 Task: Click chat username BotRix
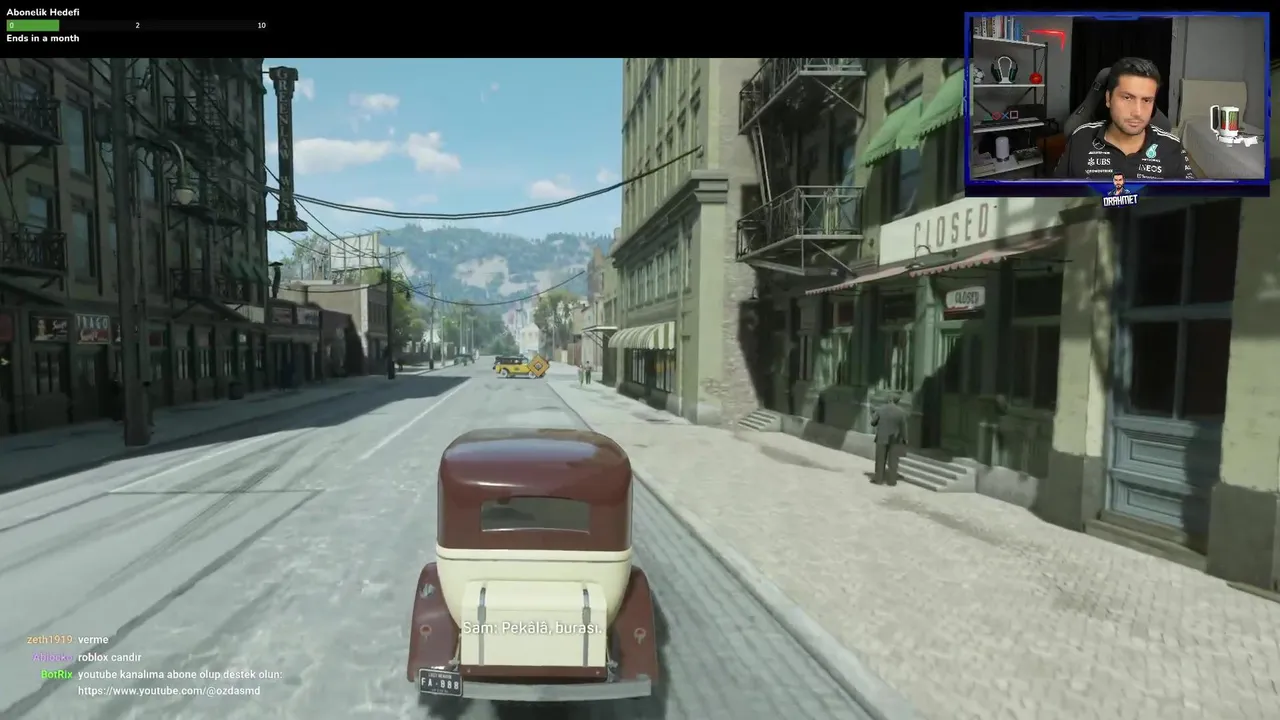point(57,675)
